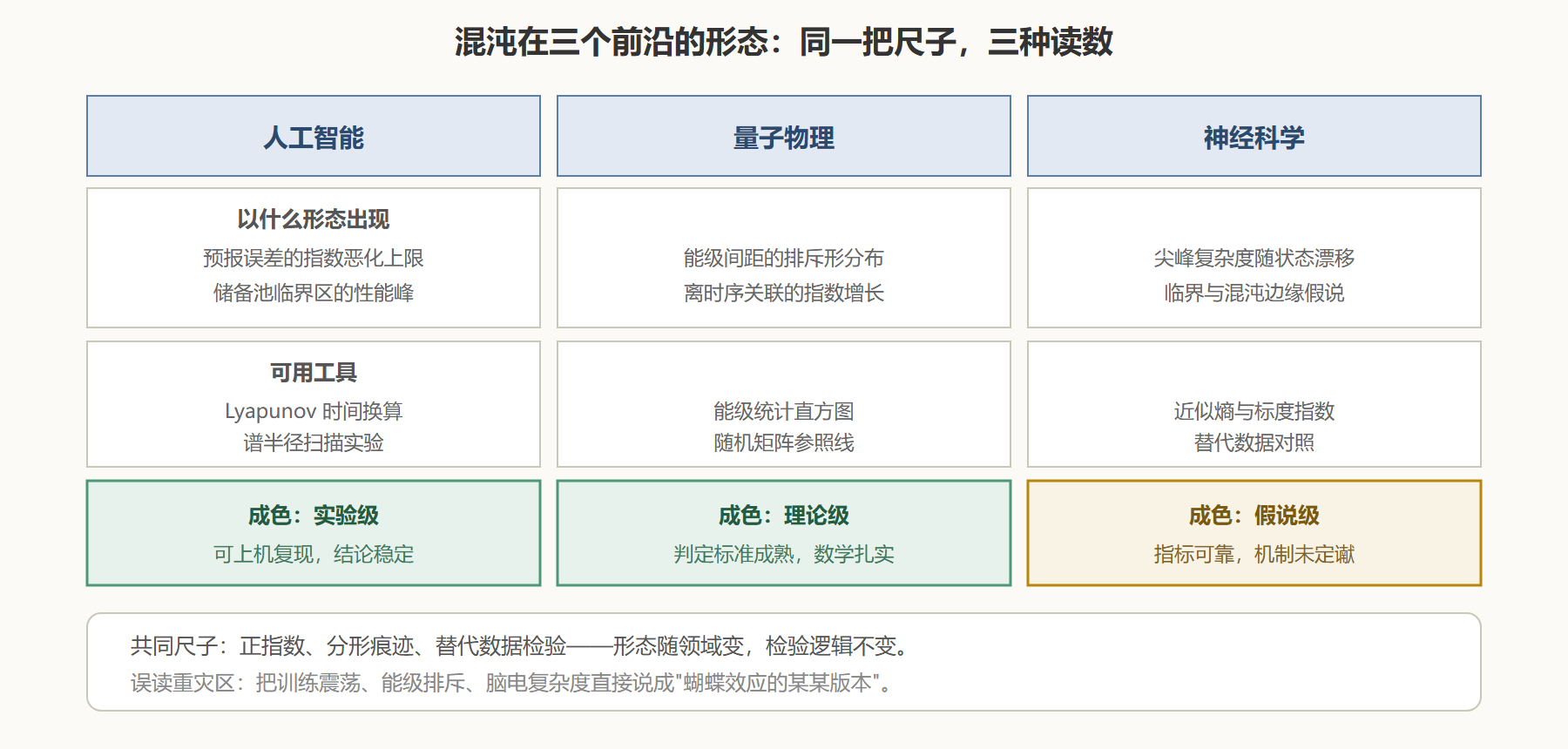Click the line 能级统计直方图

pyautogui.click(x=784, y=411)
